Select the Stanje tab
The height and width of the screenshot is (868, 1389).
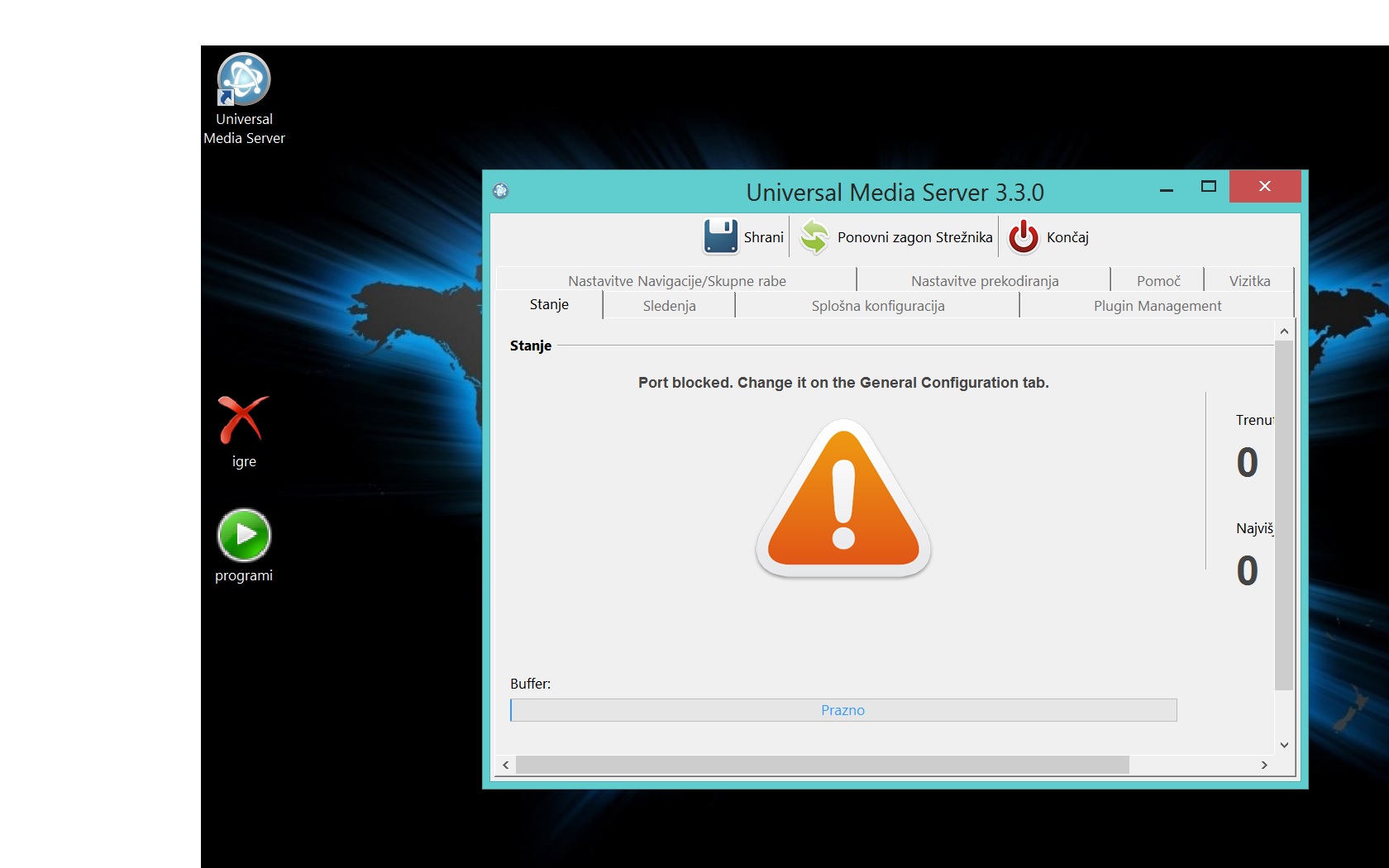click(549, 304)
